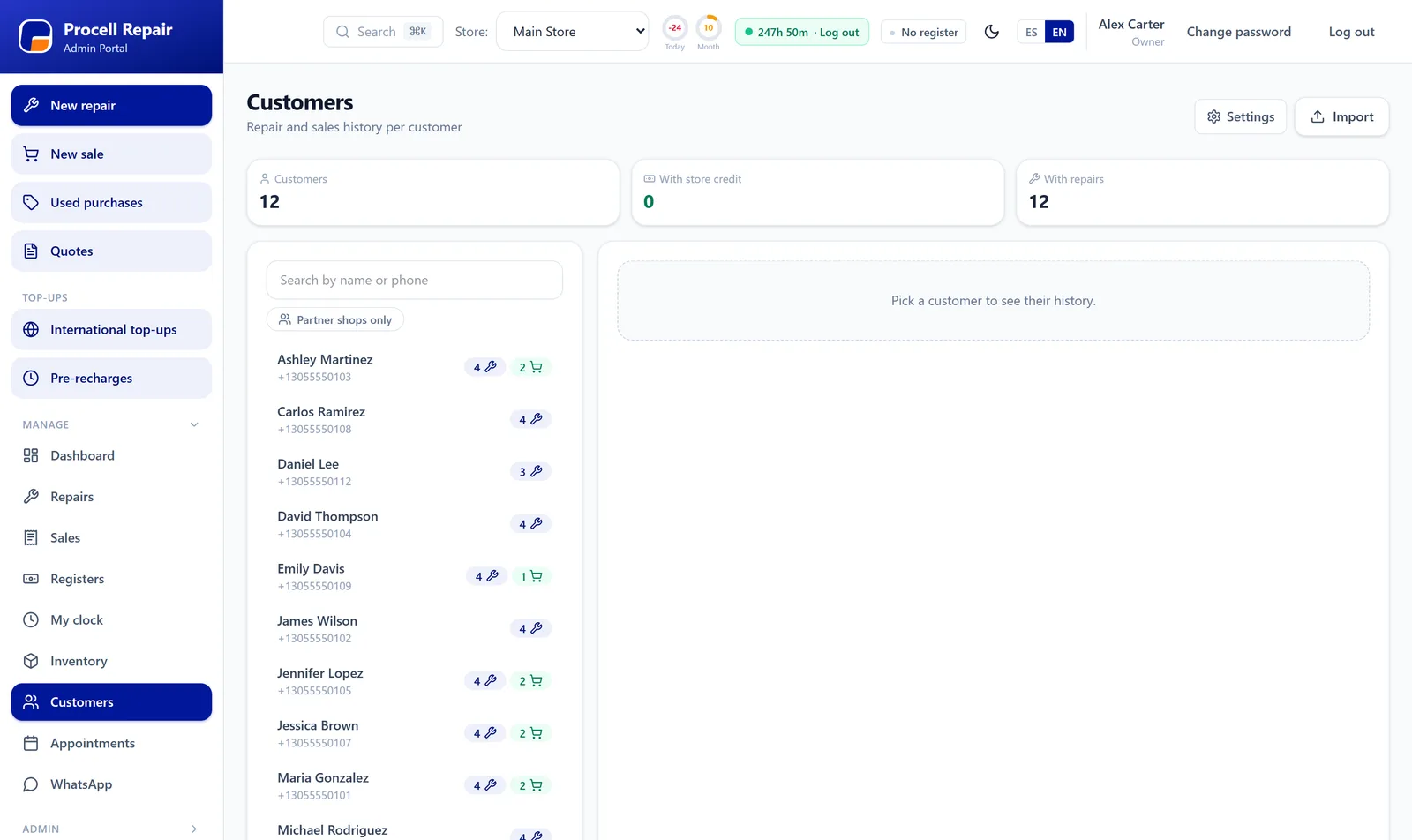
Task: Toggle the Partner shops only filter
Action: (335, 319)
